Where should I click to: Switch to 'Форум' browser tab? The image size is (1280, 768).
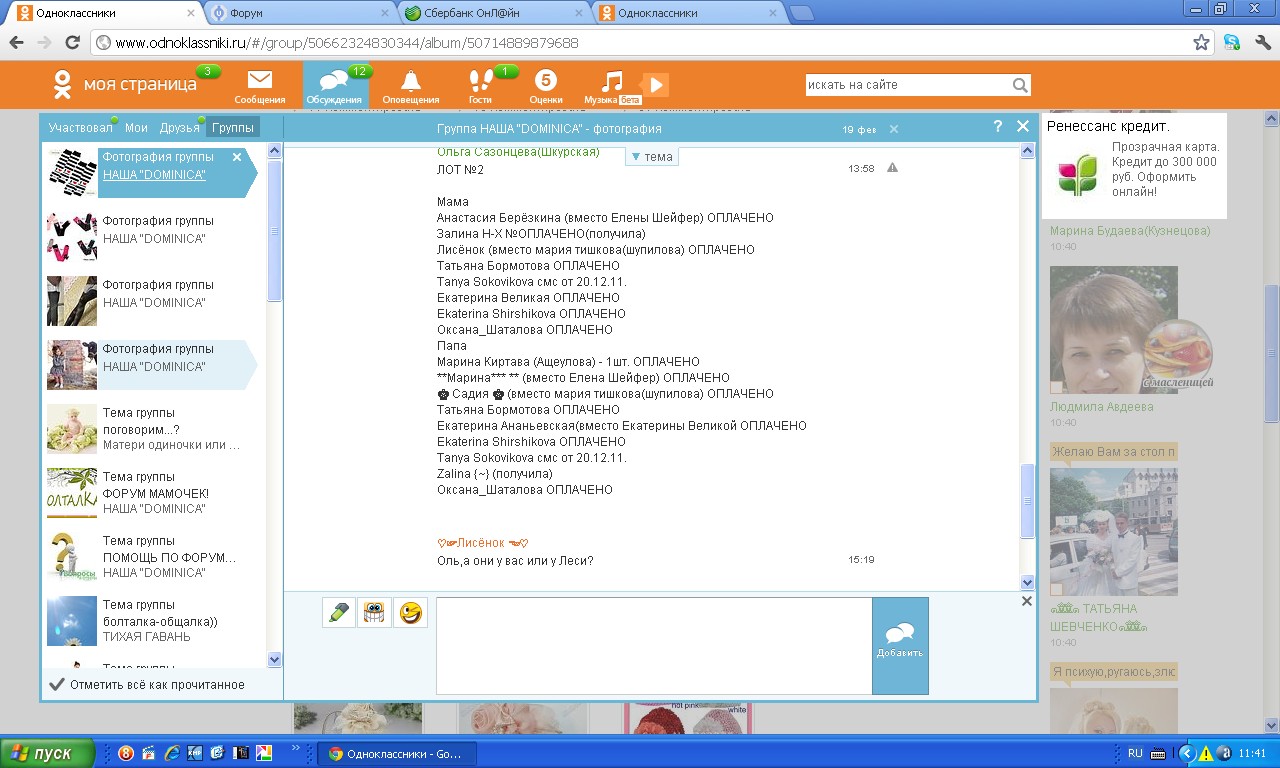click(300, 13)
